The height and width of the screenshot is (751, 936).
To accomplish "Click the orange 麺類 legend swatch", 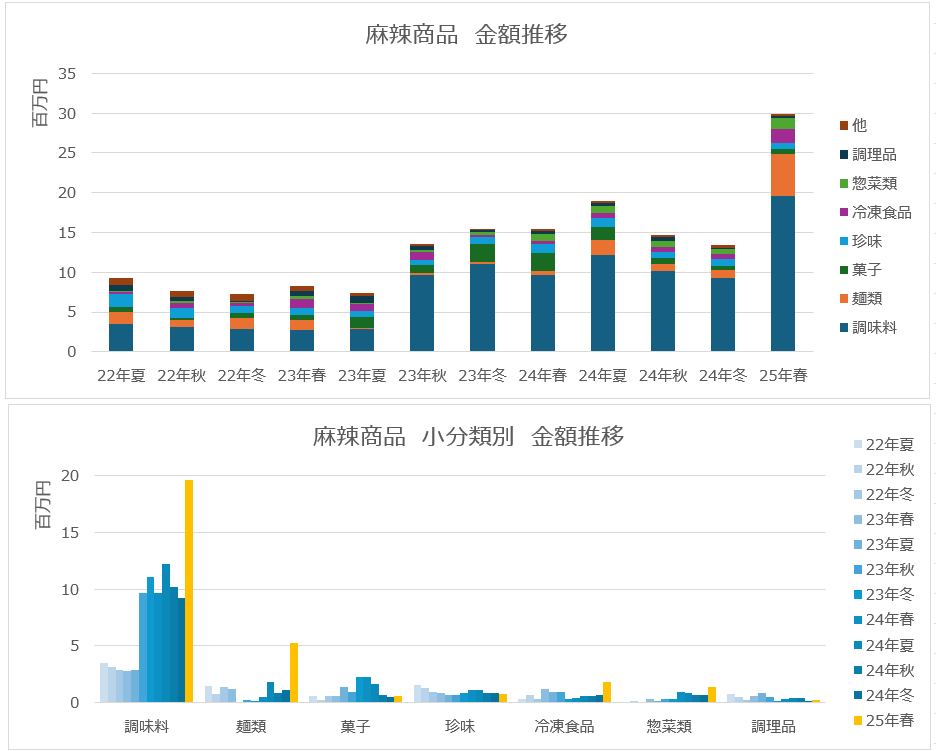I will 844,298.
